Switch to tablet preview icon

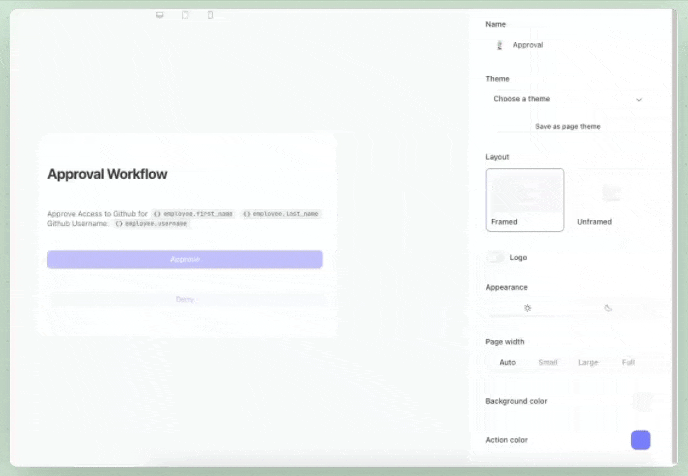pos(185,15)
